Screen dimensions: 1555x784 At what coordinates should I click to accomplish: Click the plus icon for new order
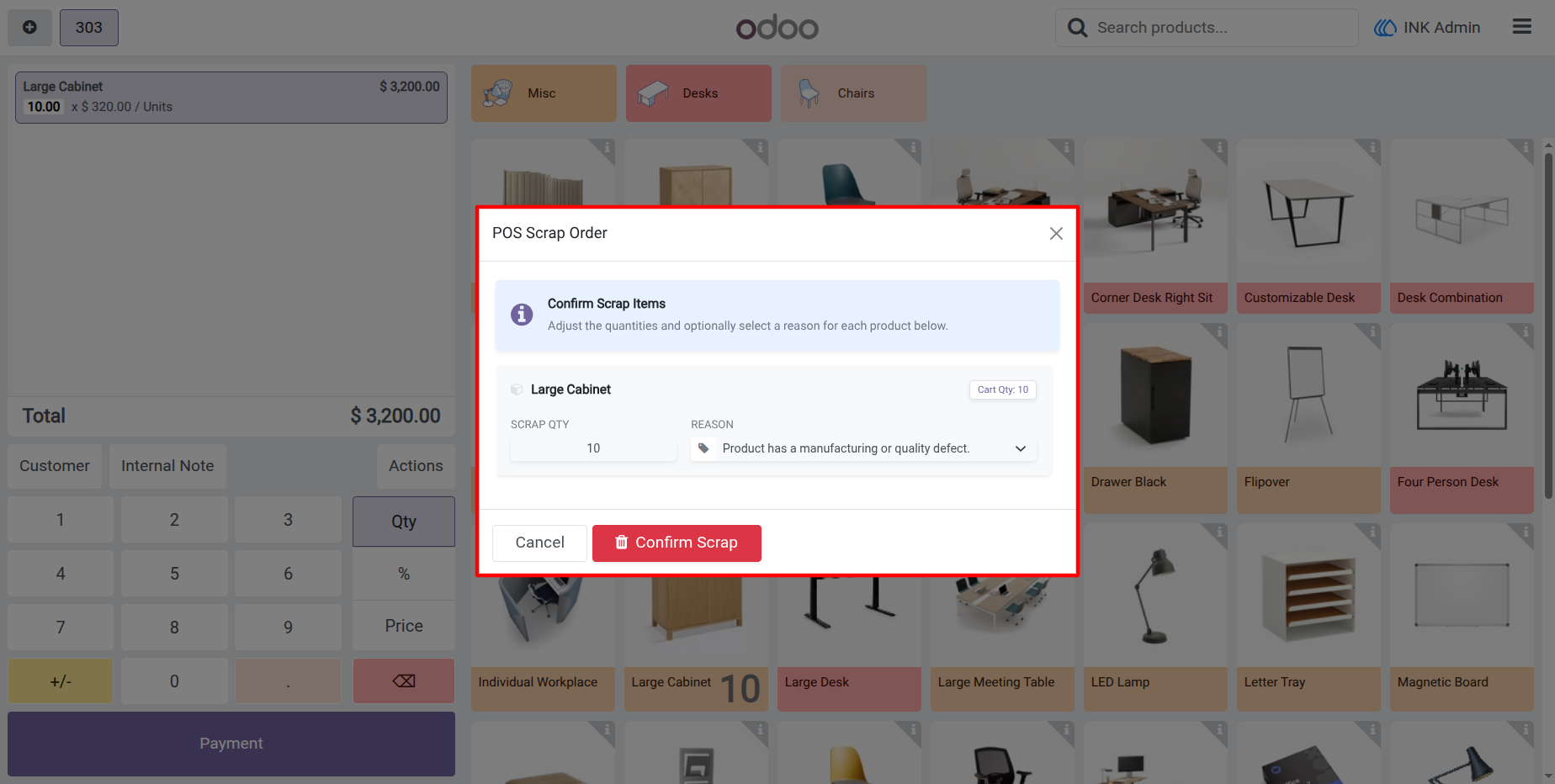click(x=29, y=28)
